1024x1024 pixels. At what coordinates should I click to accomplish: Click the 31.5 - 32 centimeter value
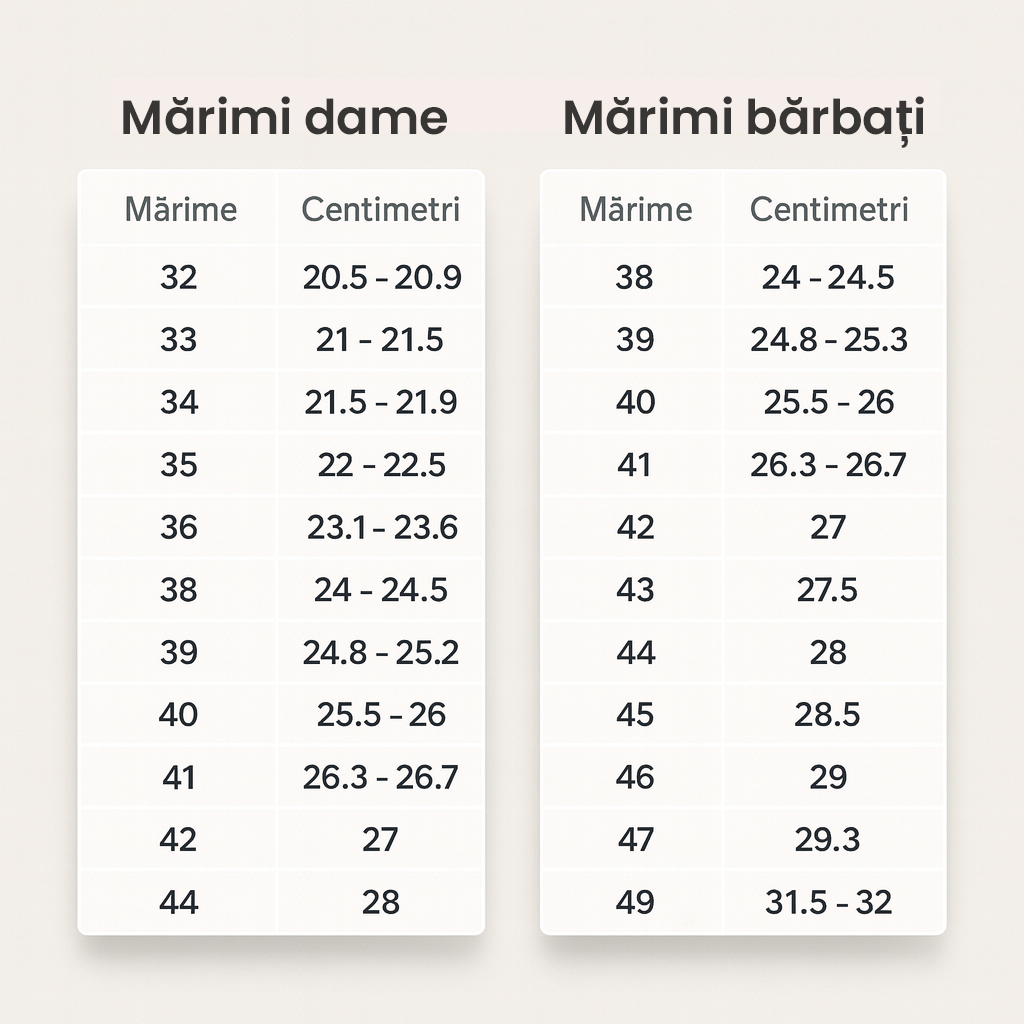(829, 902)
